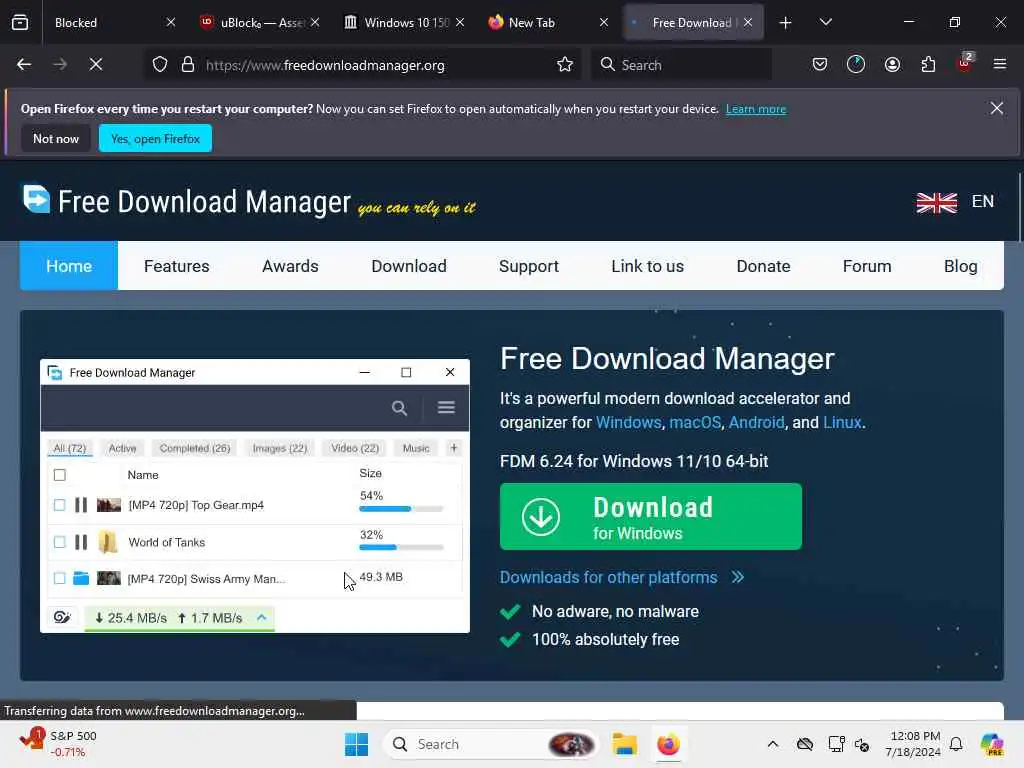Screen dimensions: 1024x768
Task: View site security lock info
Action: coord(188,65)
